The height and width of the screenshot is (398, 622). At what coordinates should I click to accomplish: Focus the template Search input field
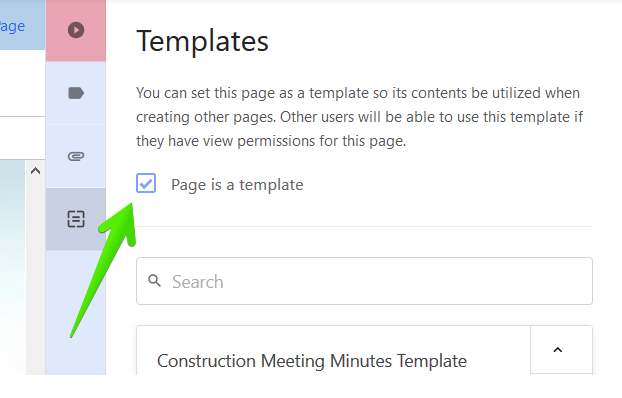pos(364,281)
